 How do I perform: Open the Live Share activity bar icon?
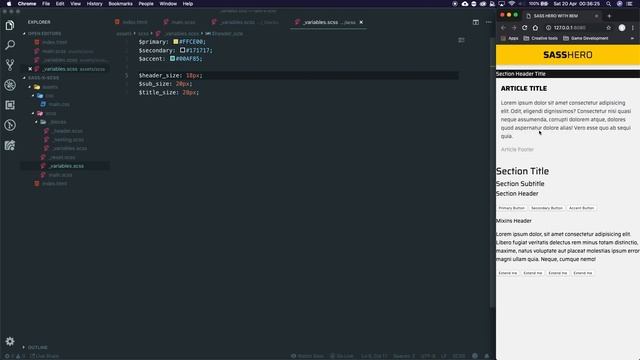pos(10,145)
